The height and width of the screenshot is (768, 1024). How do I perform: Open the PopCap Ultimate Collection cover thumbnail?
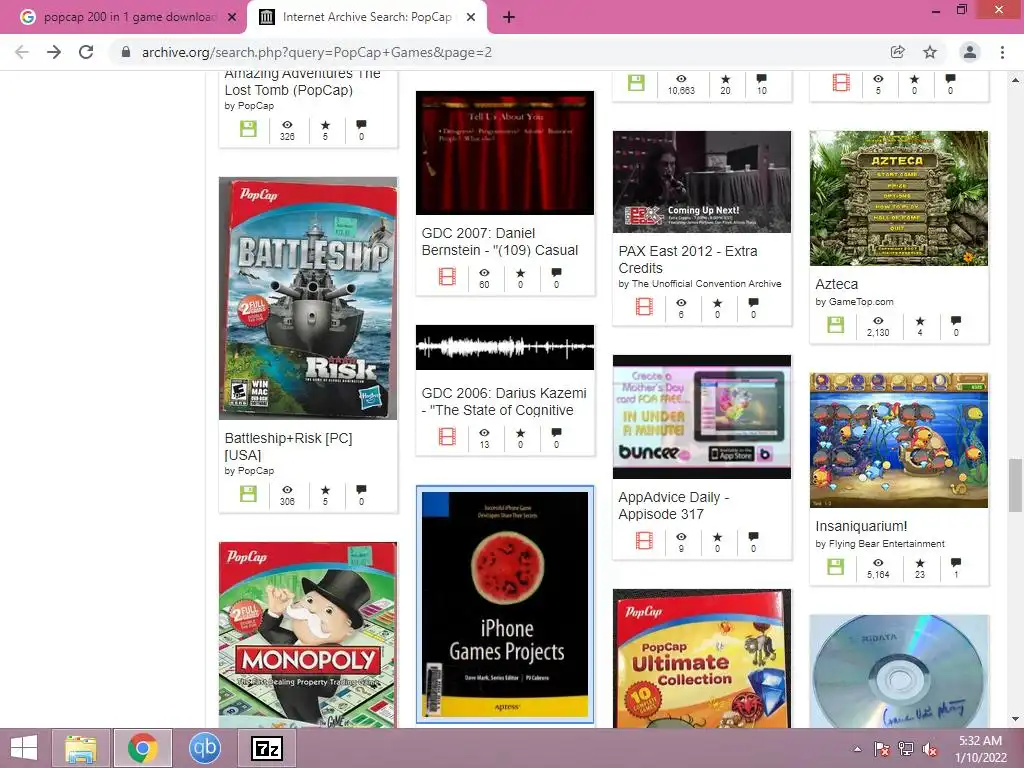coord(702,658)
